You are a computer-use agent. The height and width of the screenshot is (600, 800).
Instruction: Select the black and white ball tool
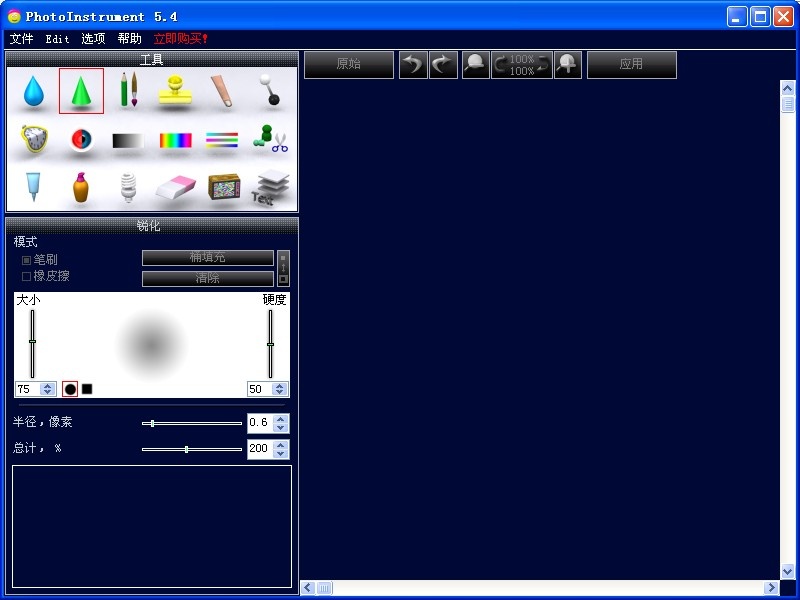pos(269,90)
